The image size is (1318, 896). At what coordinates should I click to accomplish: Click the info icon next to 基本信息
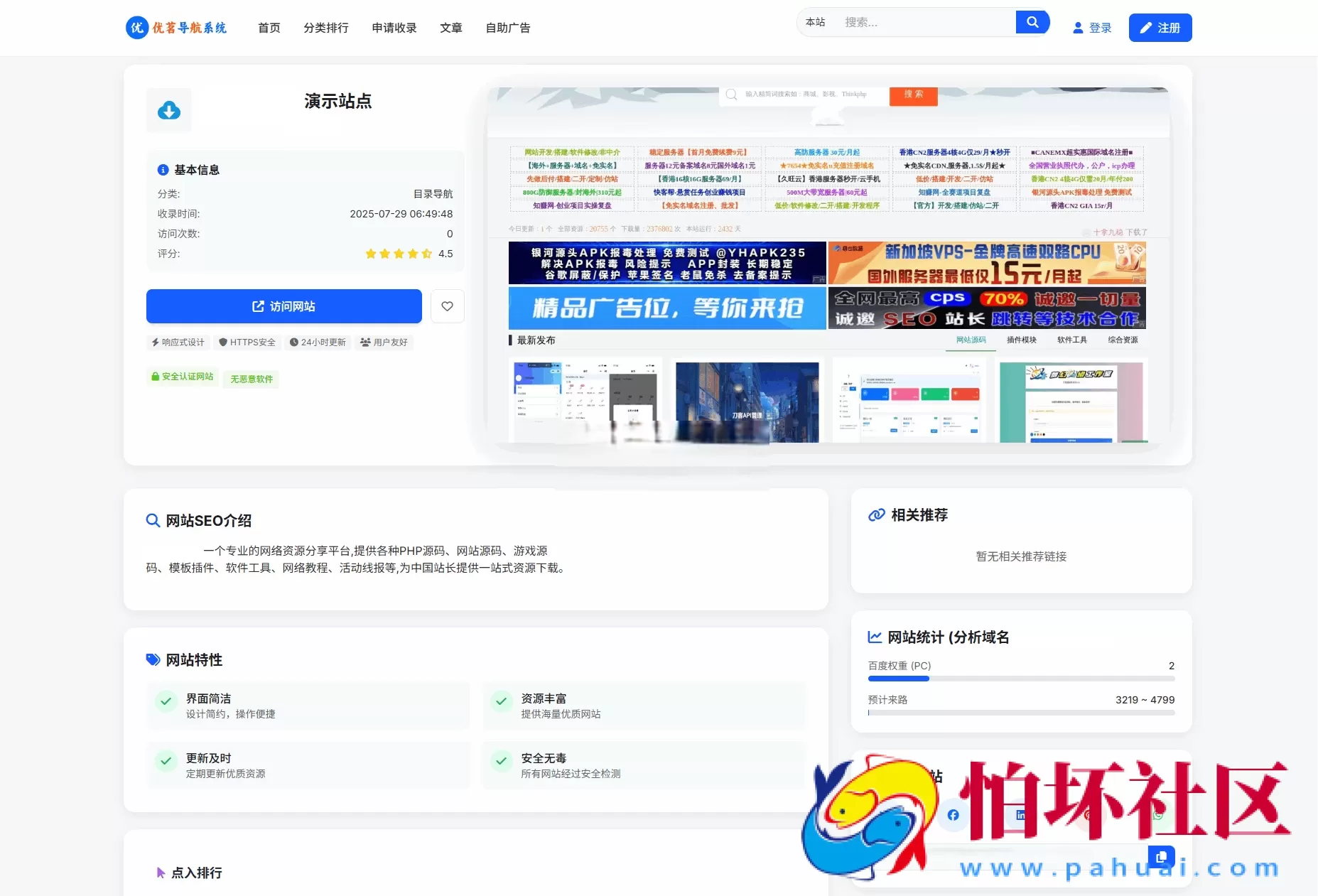tap(162, 170)
